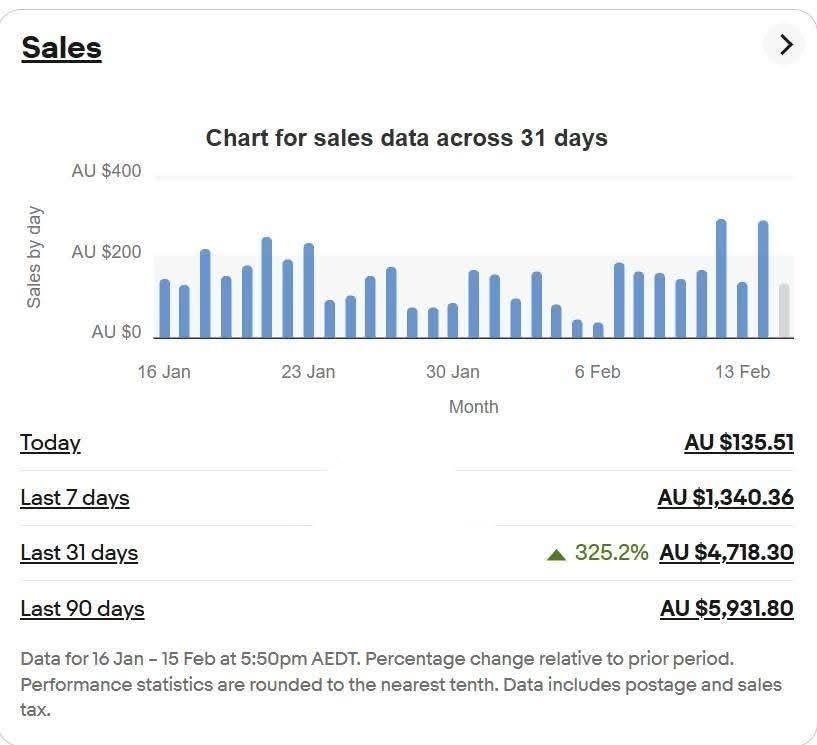The width and height of the screenshot is (817, 745).
Task: Click the data period footnote text
Action: point(401,684)
